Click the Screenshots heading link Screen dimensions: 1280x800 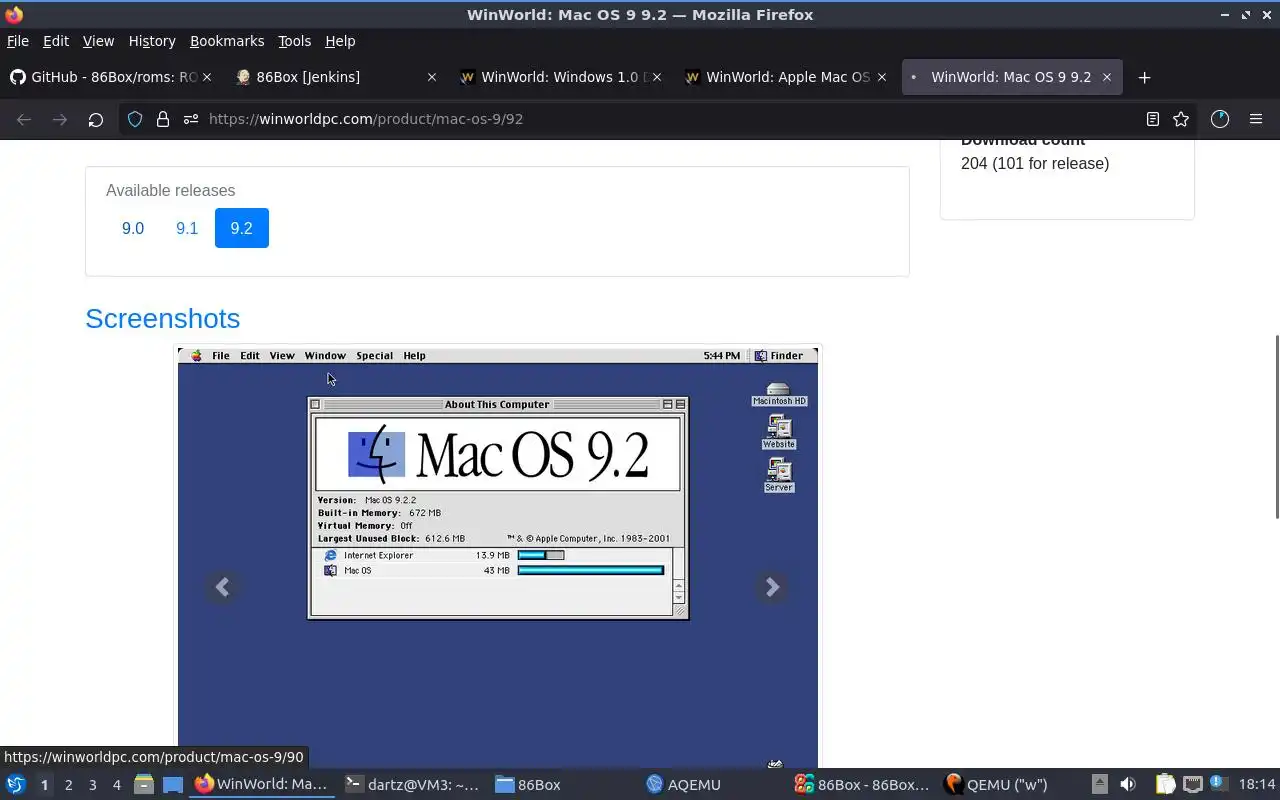[162, 318]
